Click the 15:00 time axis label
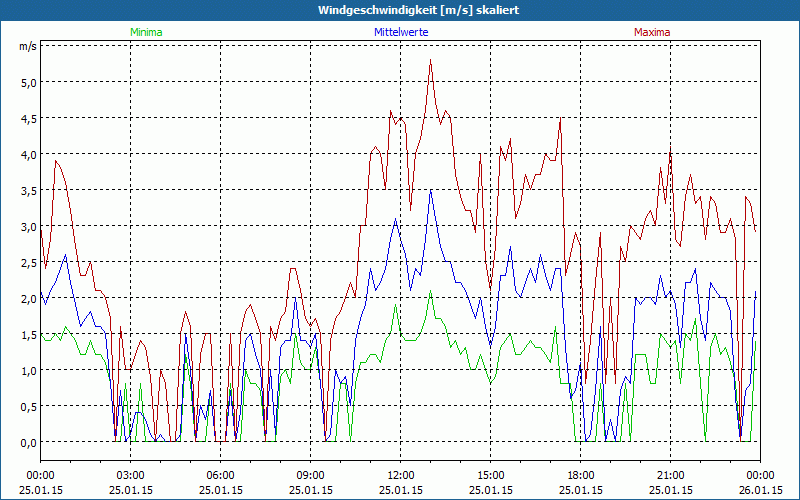The image size is (800, 500). [x=490, y=476]
